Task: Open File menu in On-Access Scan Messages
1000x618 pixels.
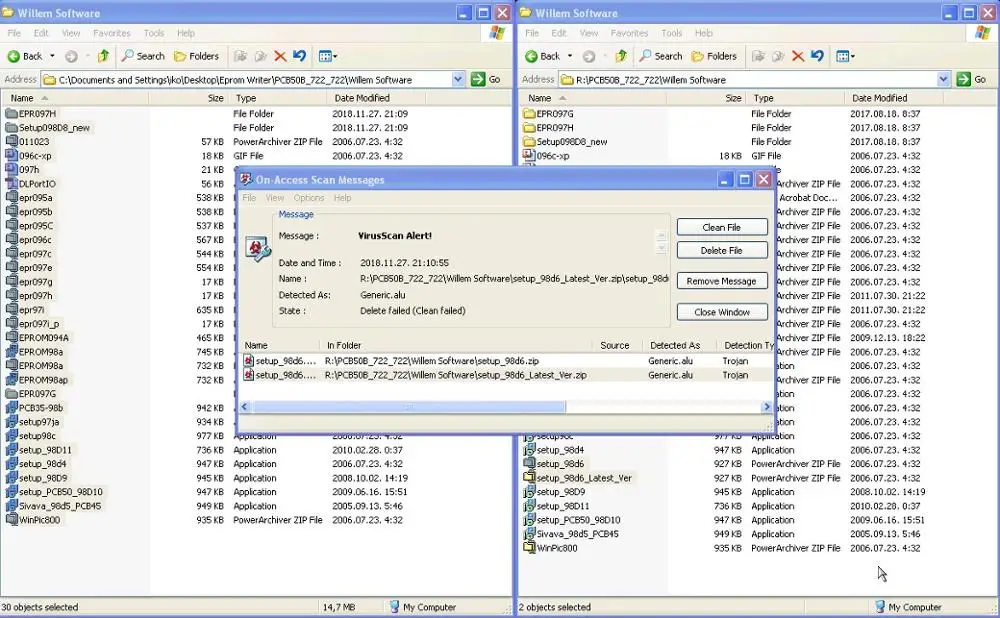Action: (249, 198)
